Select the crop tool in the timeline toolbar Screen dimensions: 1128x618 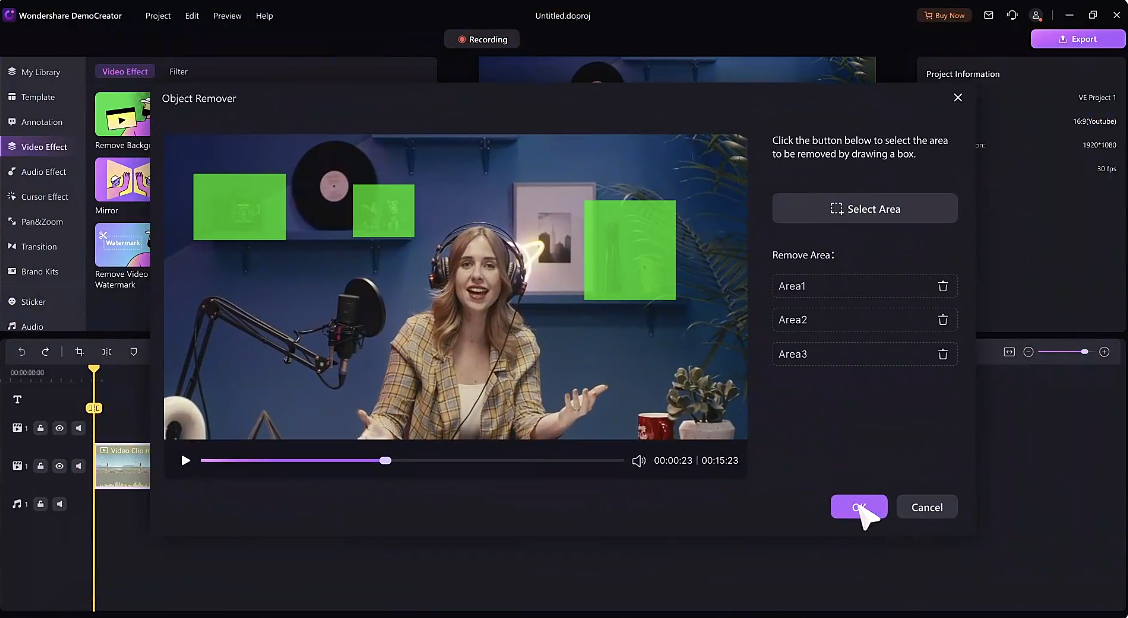[80, 352]
